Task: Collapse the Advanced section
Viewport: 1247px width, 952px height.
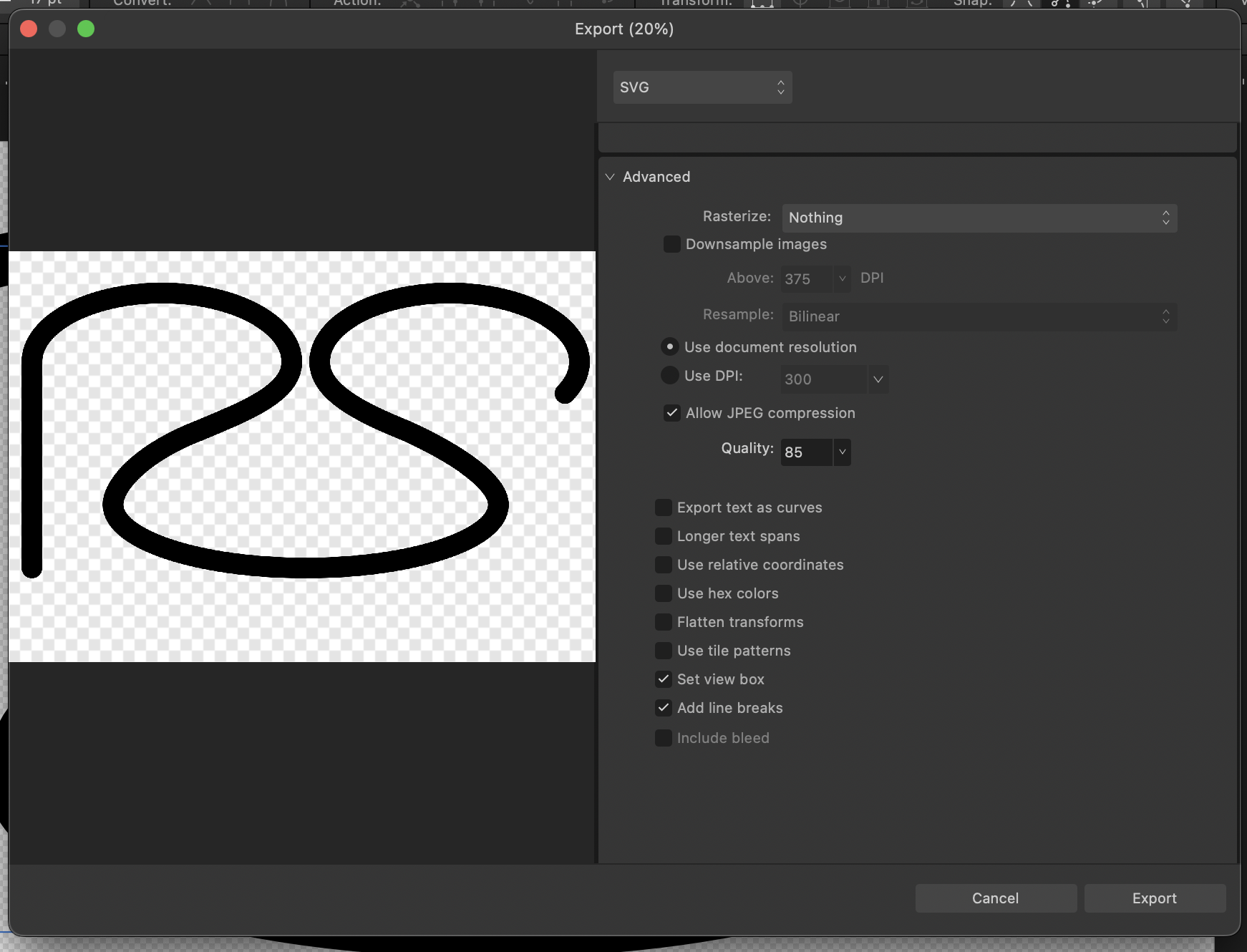Action: point(610,177)
